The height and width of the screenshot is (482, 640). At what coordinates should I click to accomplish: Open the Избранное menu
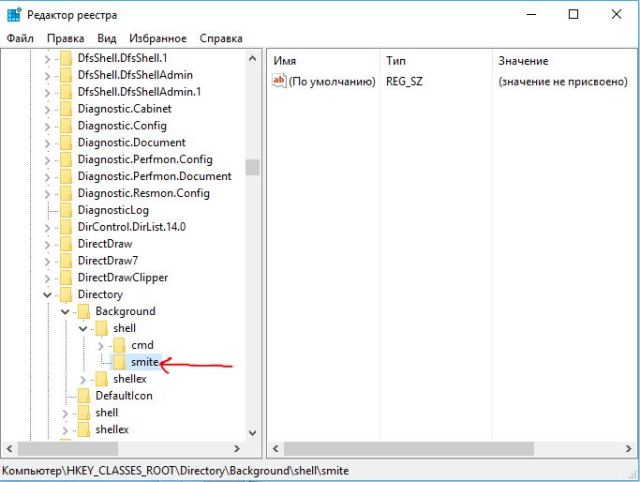click(x=158, y=38)
